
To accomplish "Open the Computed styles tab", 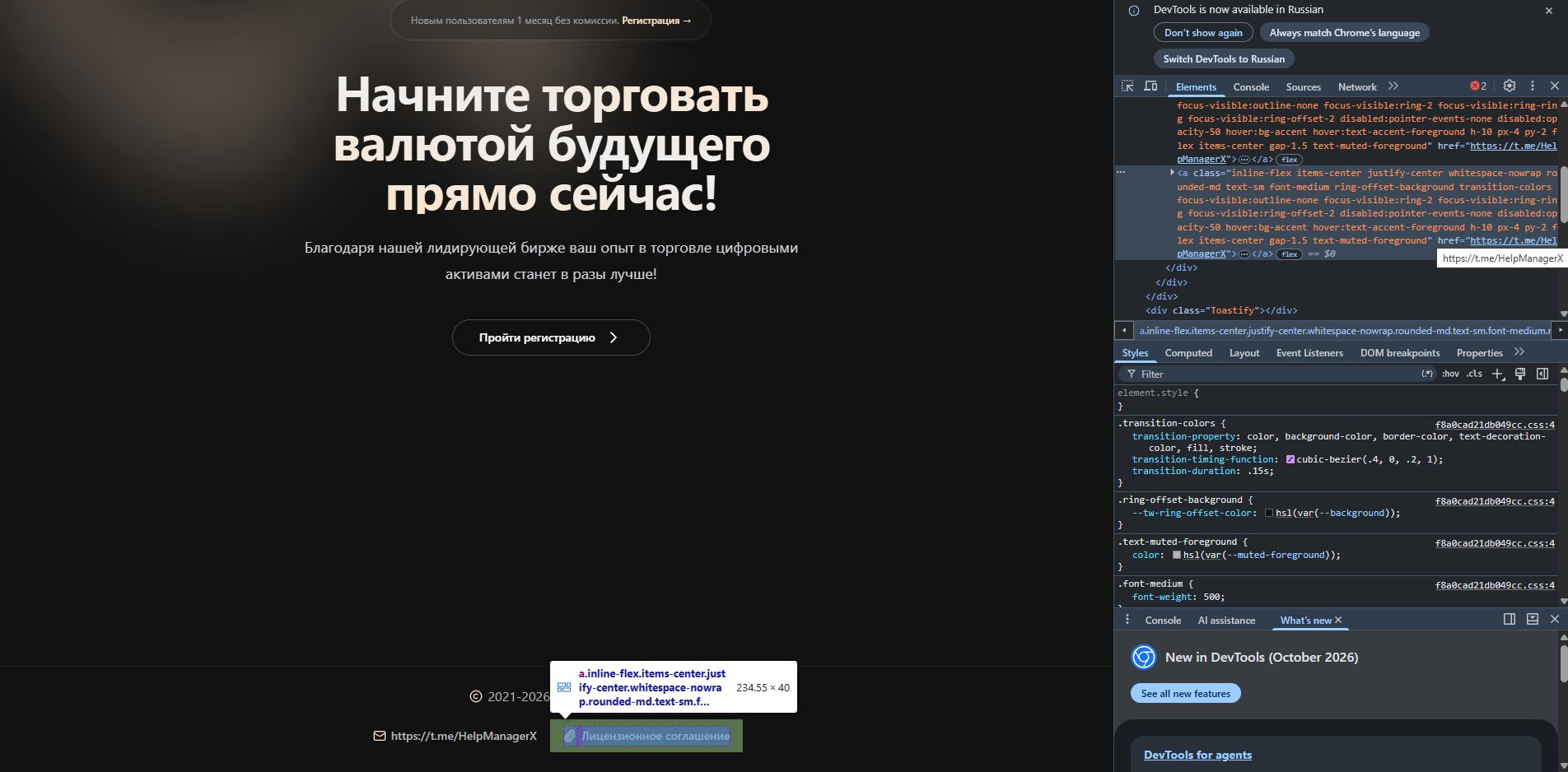I will click(x=1188, y=352).
